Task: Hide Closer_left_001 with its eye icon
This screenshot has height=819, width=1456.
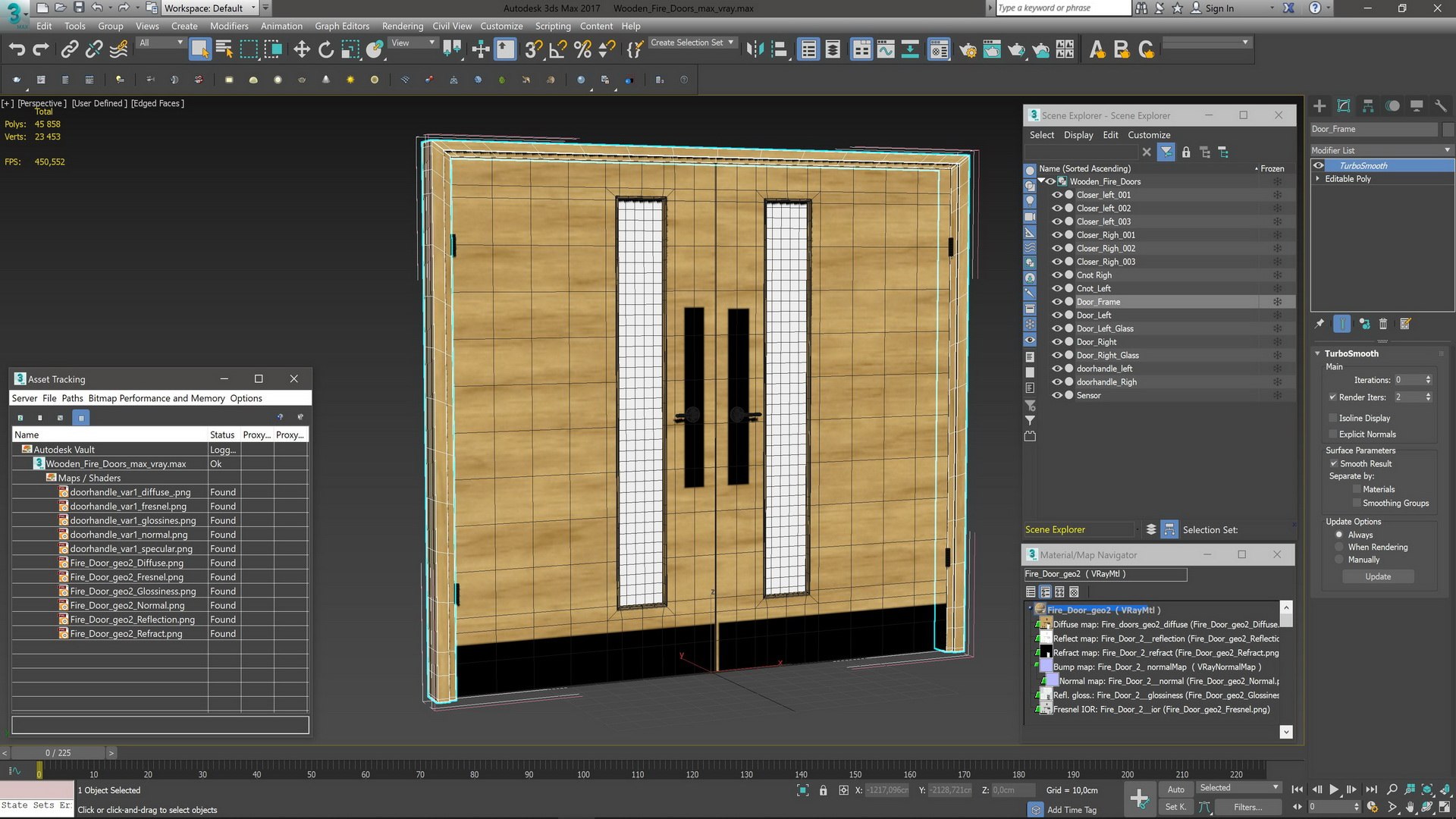Action: [1056, 195]
